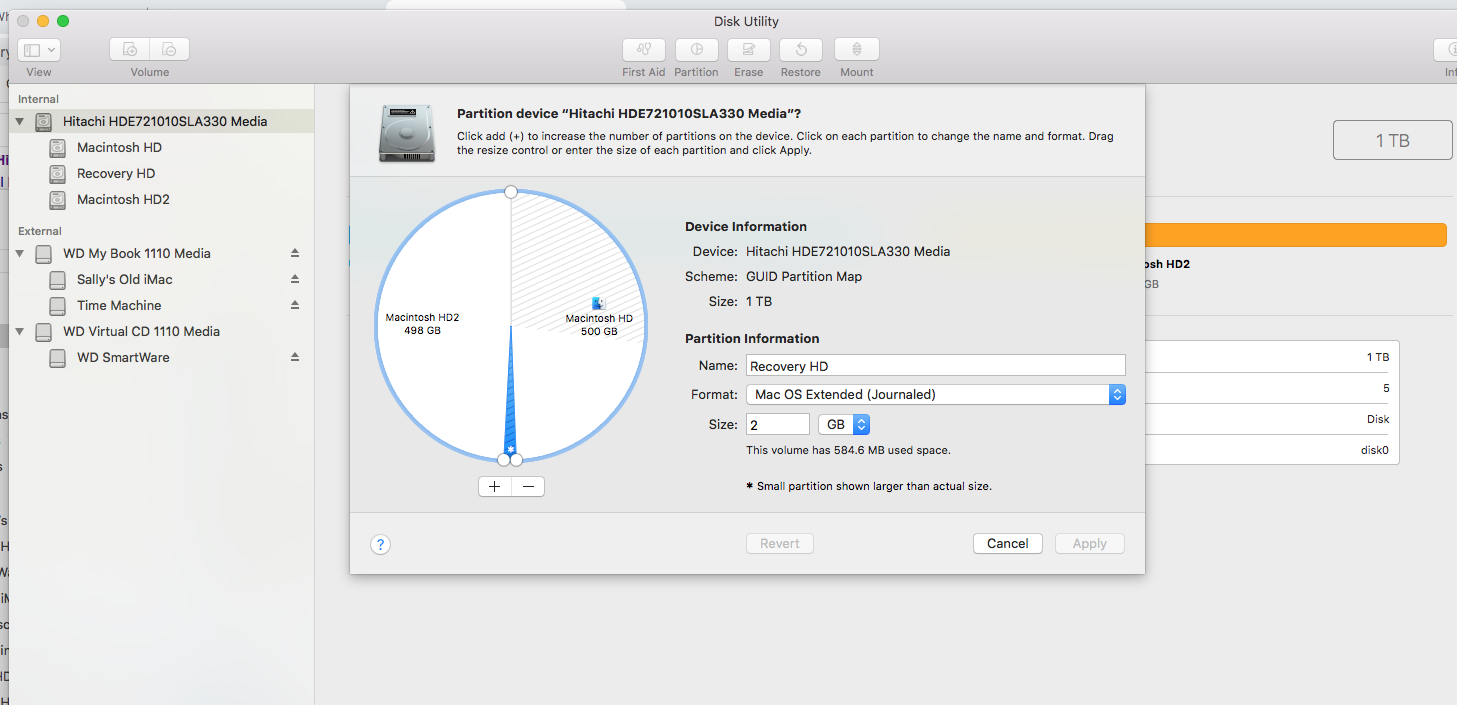Image resolution: width=1457 pixels, height=705 pixels.
Task: Click the partition Size field
Action: [x=778, y=424]
